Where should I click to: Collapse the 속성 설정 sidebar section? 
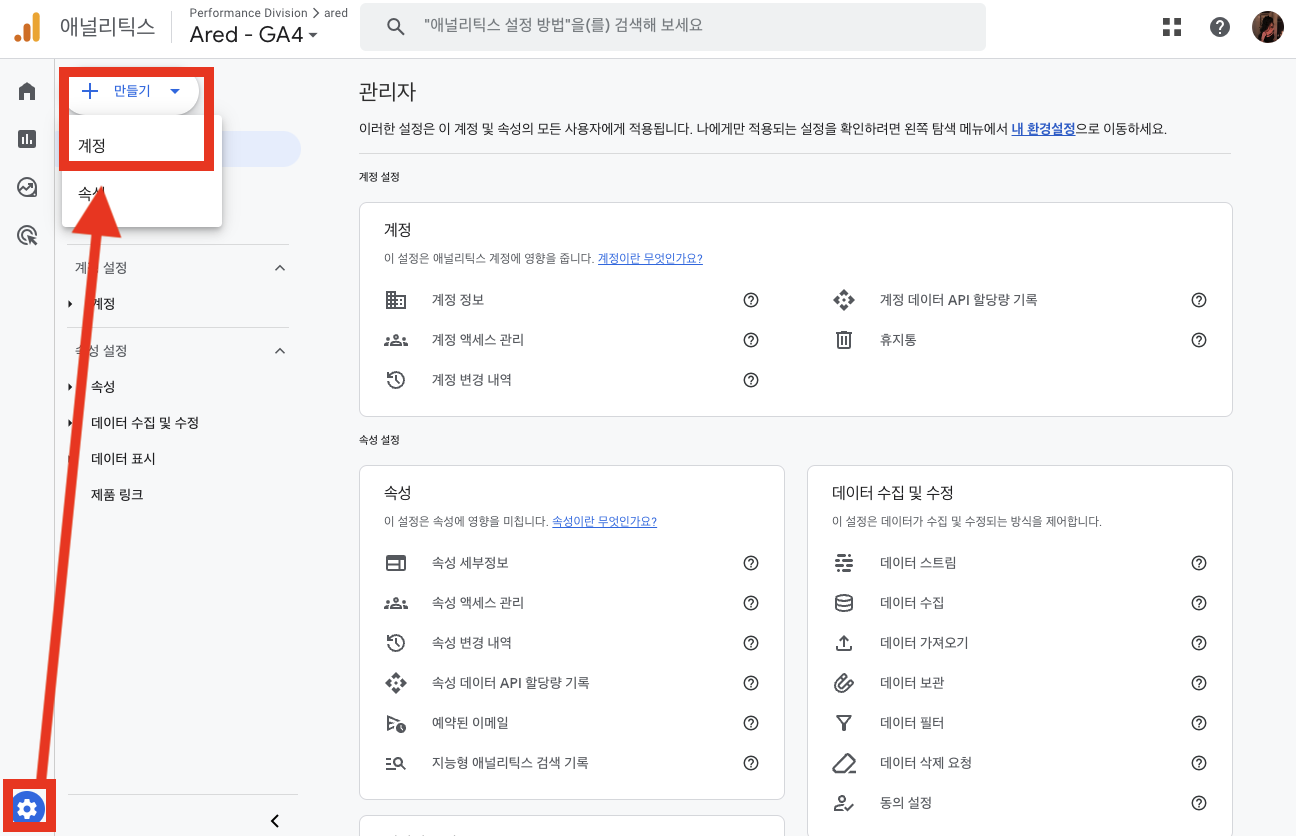pyautogui.click(x=280, y=351)
